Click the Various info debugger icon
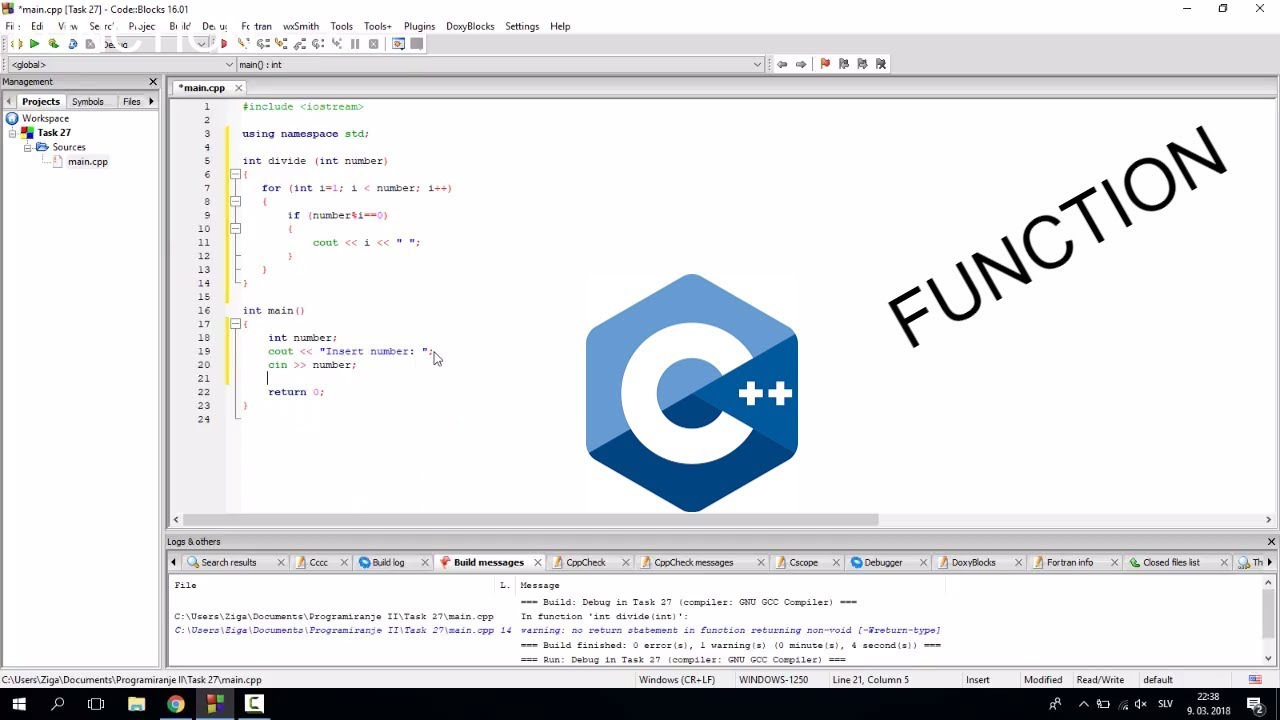 [x=417, y=44]
